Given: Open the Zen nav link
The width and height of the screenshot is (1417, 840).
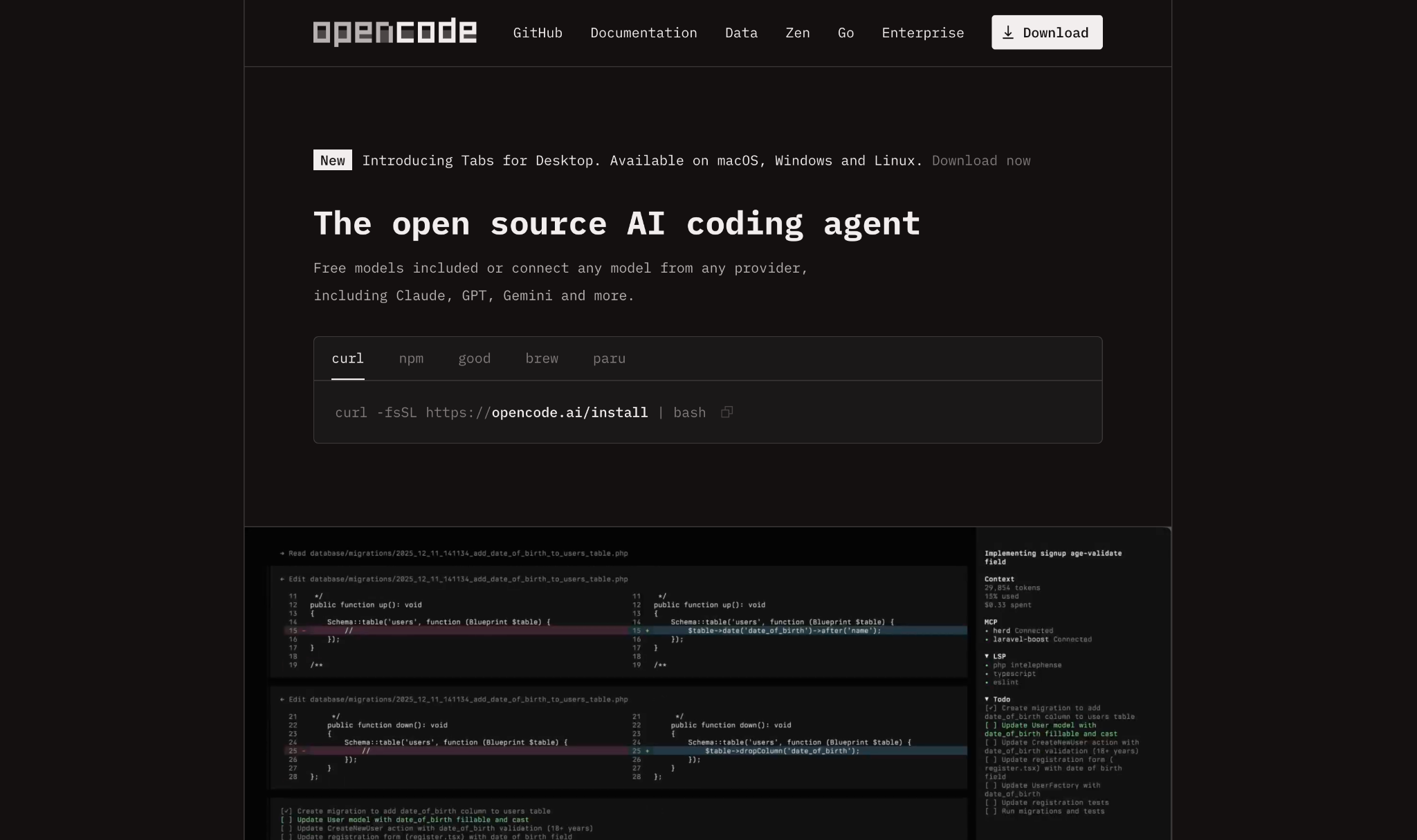Looking at the screenshot, I should click(797, 33).
